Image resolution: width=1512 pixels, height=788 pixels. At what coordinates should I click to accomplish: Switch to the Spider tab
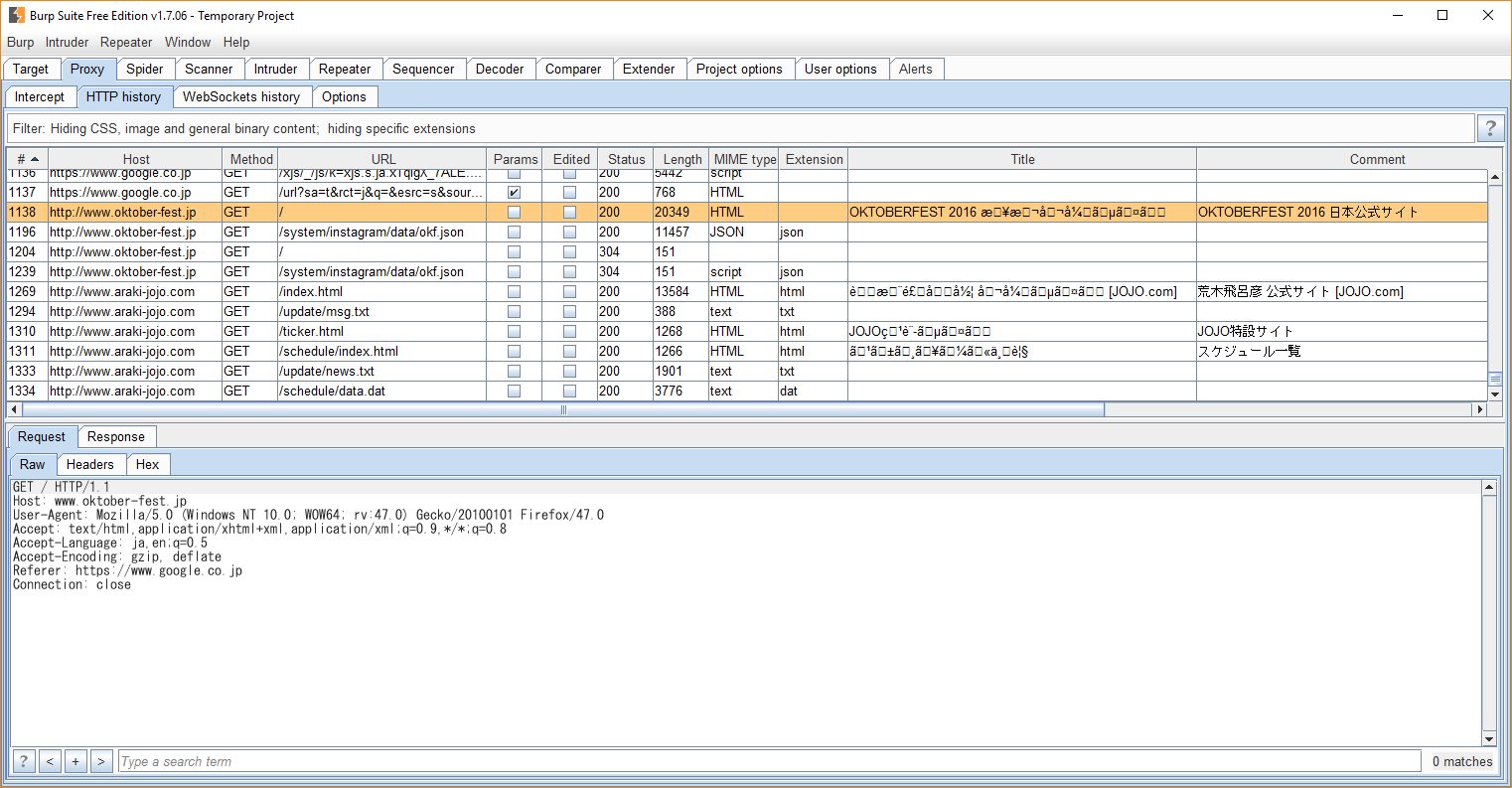point(145,69)
